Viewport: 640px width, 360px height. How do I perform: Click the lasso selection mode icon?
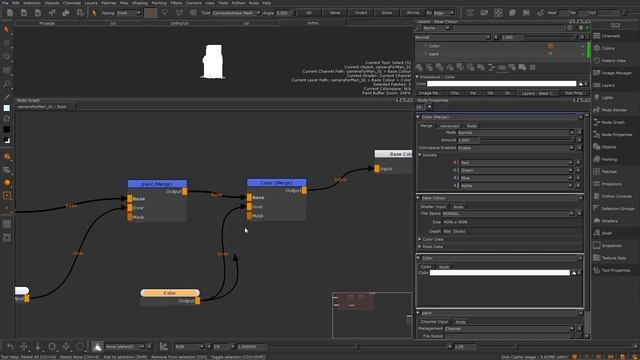click(x=165, y=13)
